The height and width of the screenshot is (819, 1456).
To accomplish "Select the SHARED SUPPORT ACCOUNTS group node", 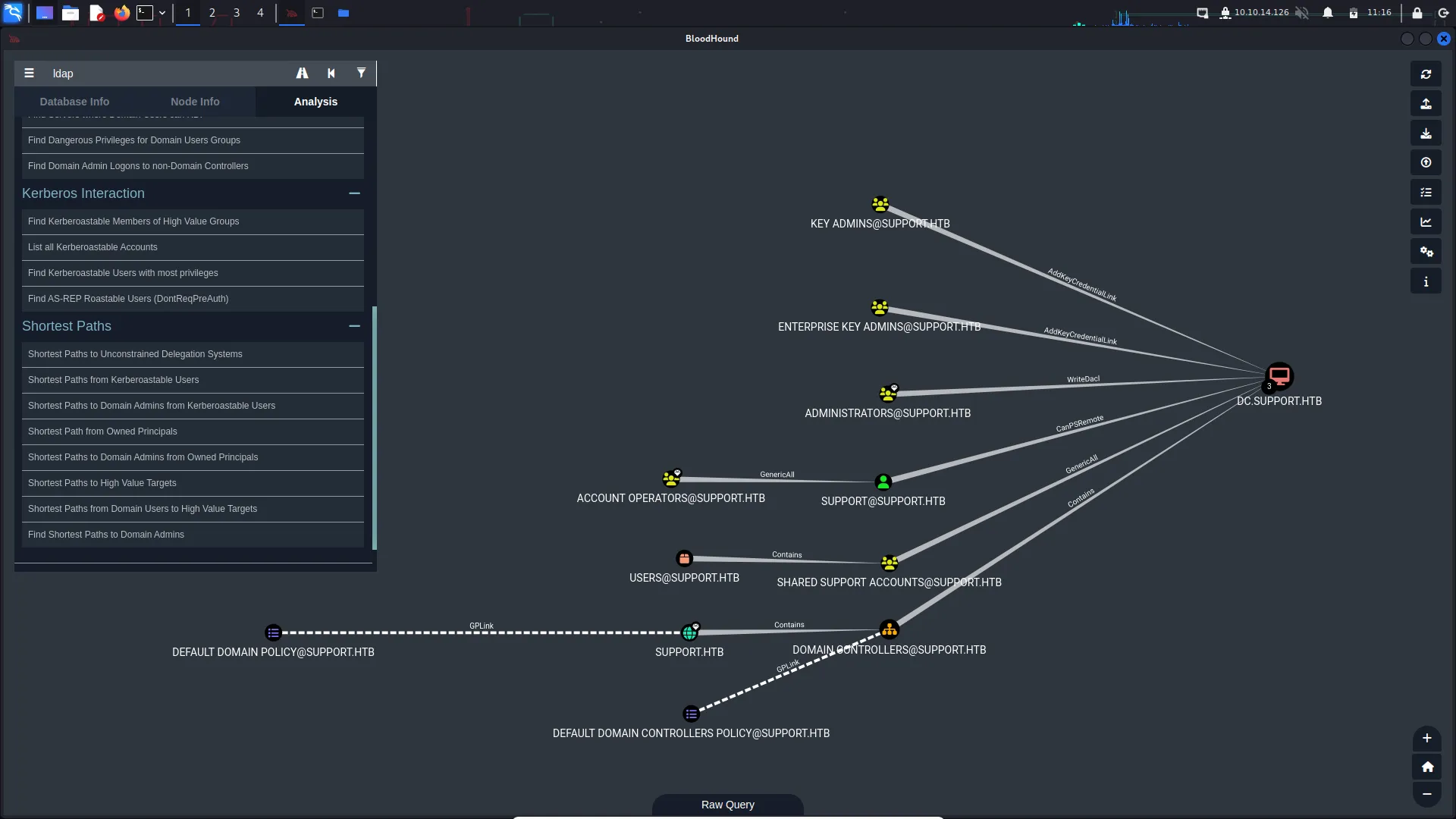I will coord(889,563).
